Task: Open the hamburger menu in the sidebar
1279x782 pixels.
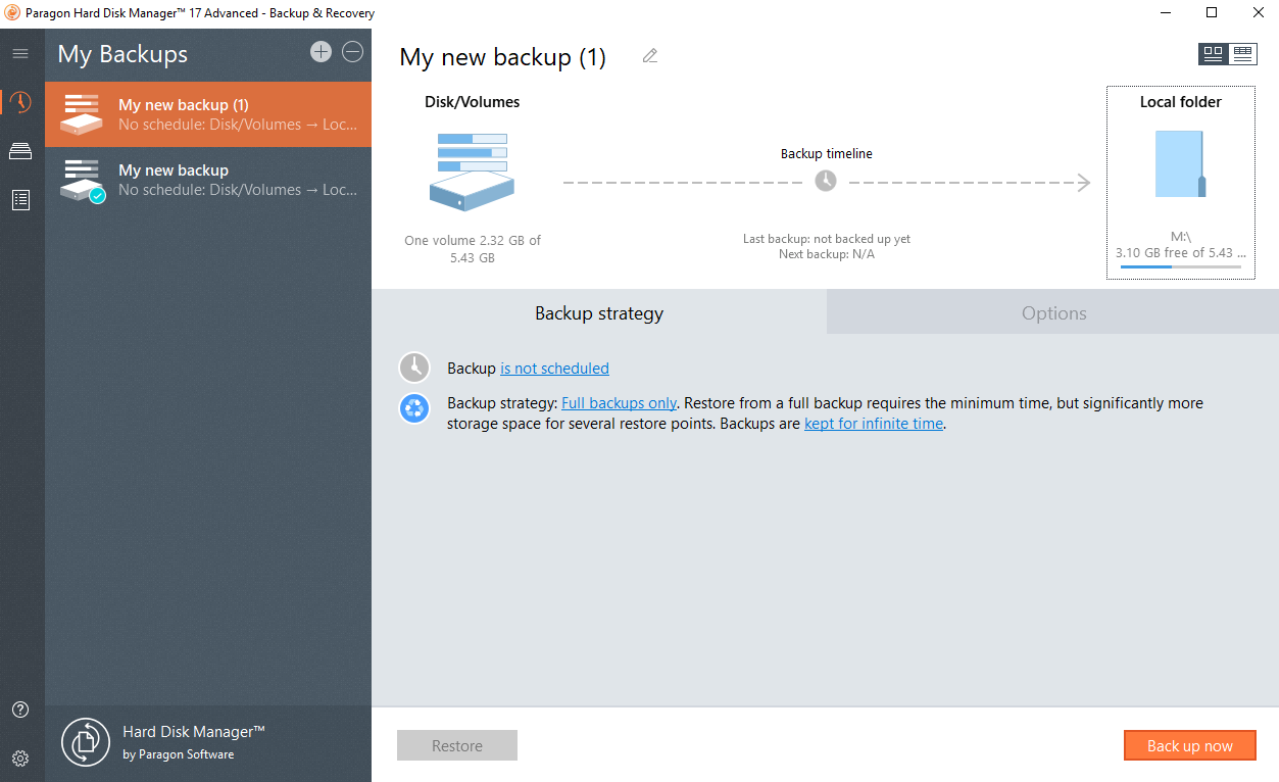Action: coord(20,54)
